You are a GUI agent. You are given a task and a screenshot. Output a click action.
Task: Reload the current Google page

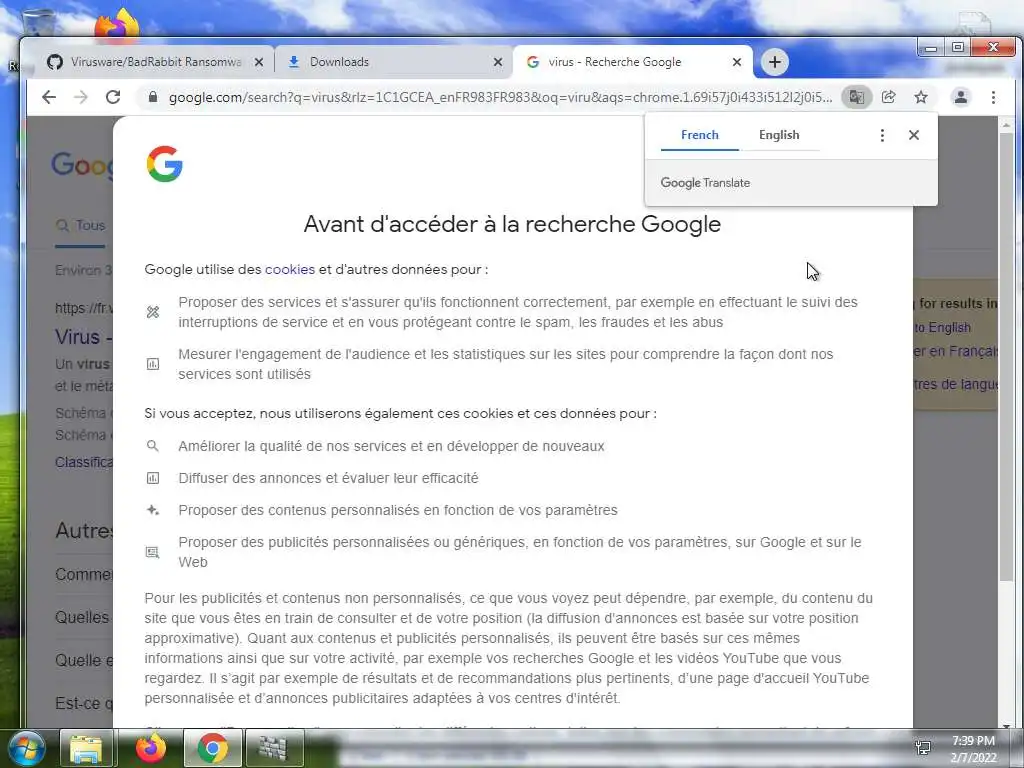coord(113,97)
